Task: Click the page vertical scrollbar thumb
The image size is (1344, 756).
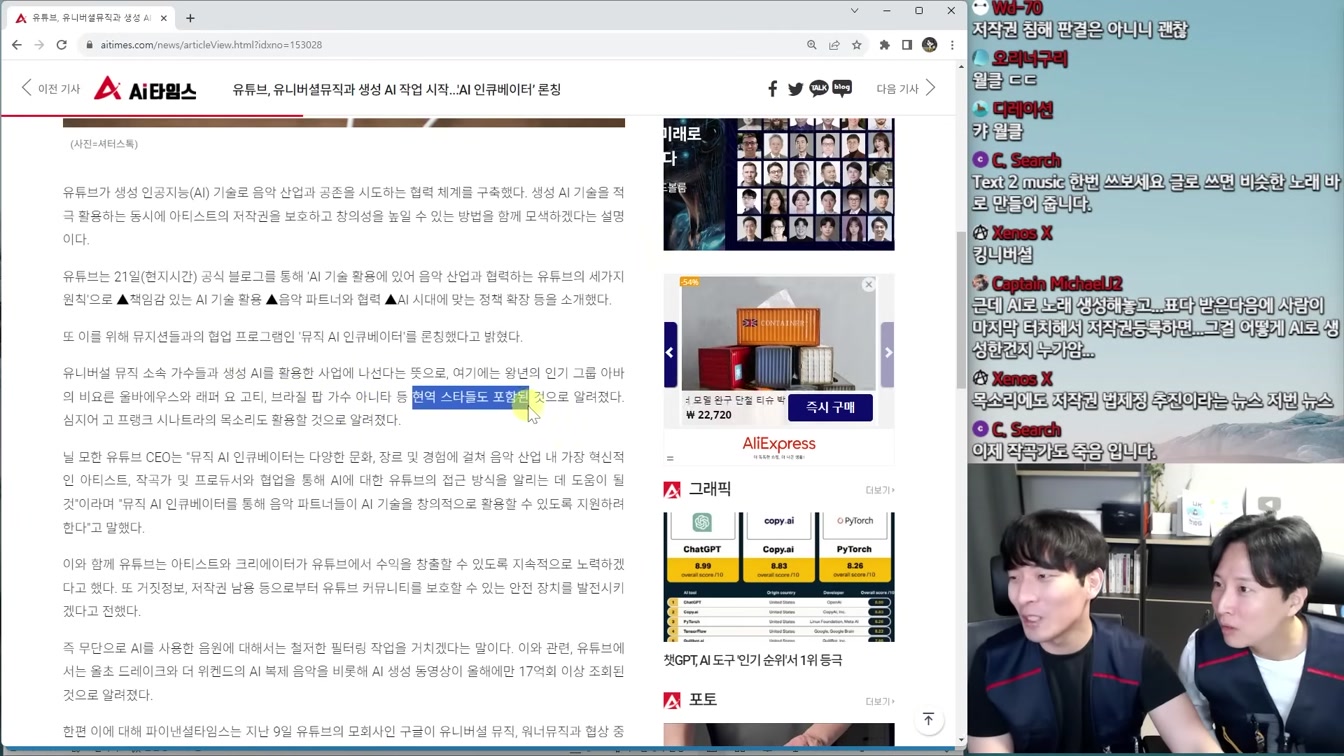Action: (961, 310)
